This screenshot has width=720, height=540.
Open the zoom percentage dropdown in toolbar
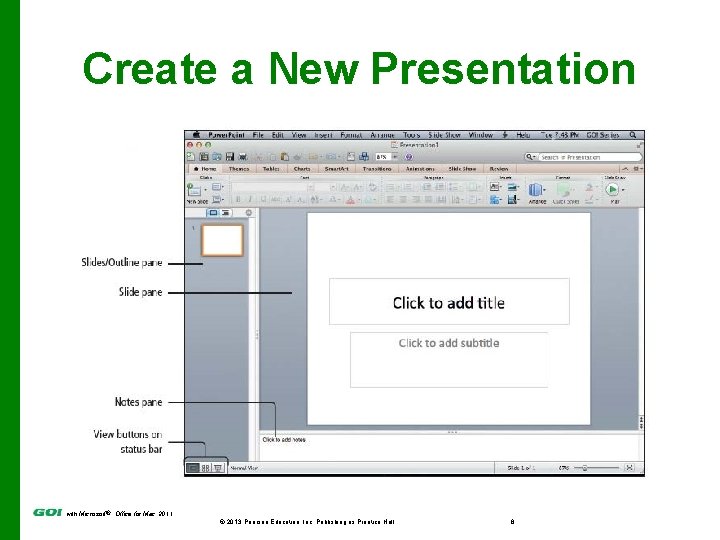[395, 157]
